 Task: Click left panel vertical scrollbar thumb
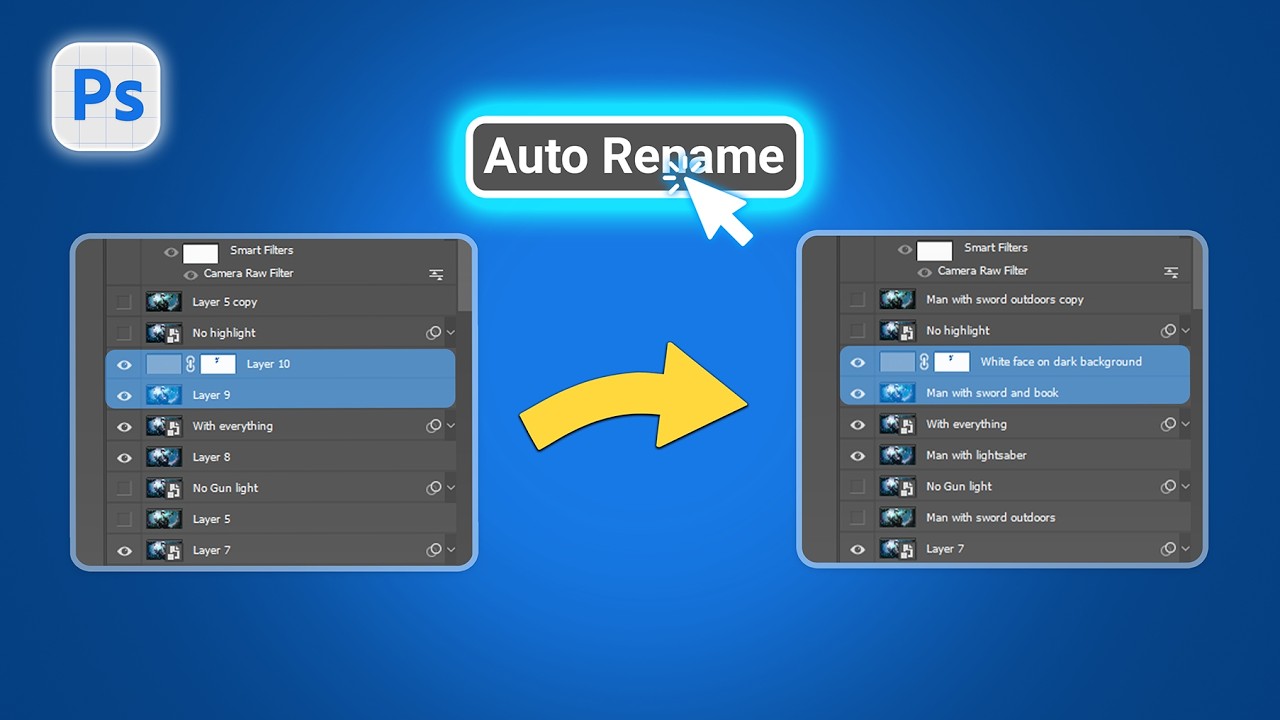(464, 275)
